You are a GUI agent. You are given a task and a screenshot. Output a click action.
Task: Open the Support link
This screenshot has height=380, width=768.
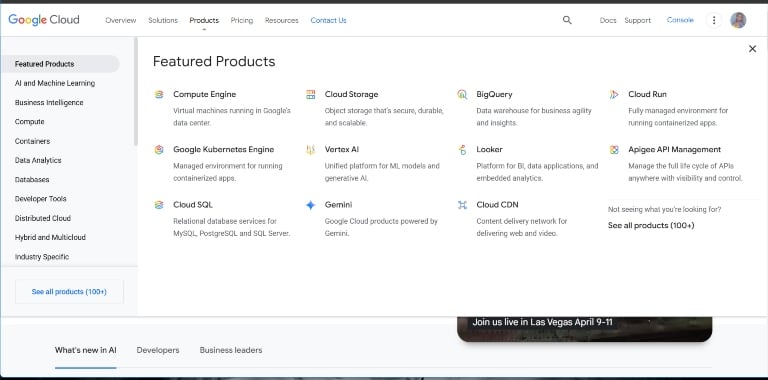637,20
